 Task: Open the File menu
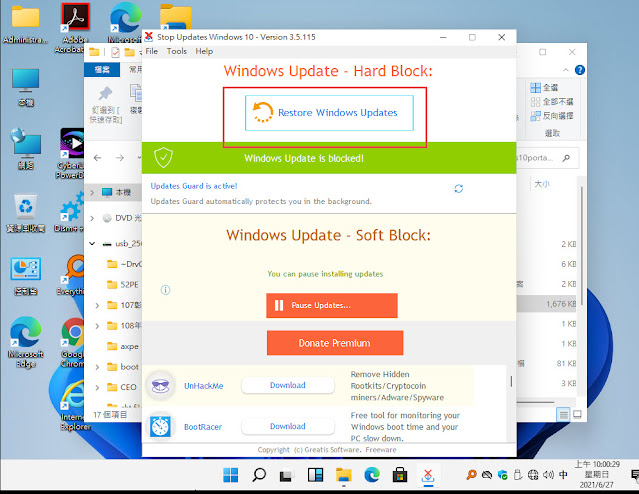152,51
